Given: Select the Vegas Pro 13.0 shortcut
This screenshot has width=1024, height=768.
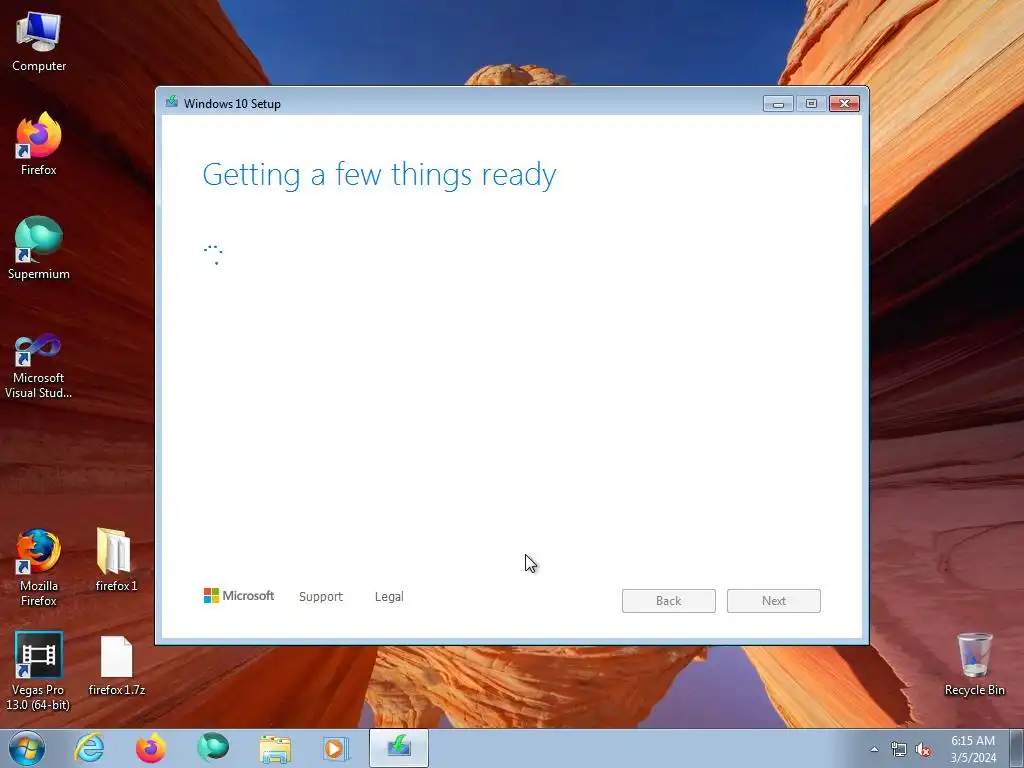Looking at the screenshot, I should (39, 671).
